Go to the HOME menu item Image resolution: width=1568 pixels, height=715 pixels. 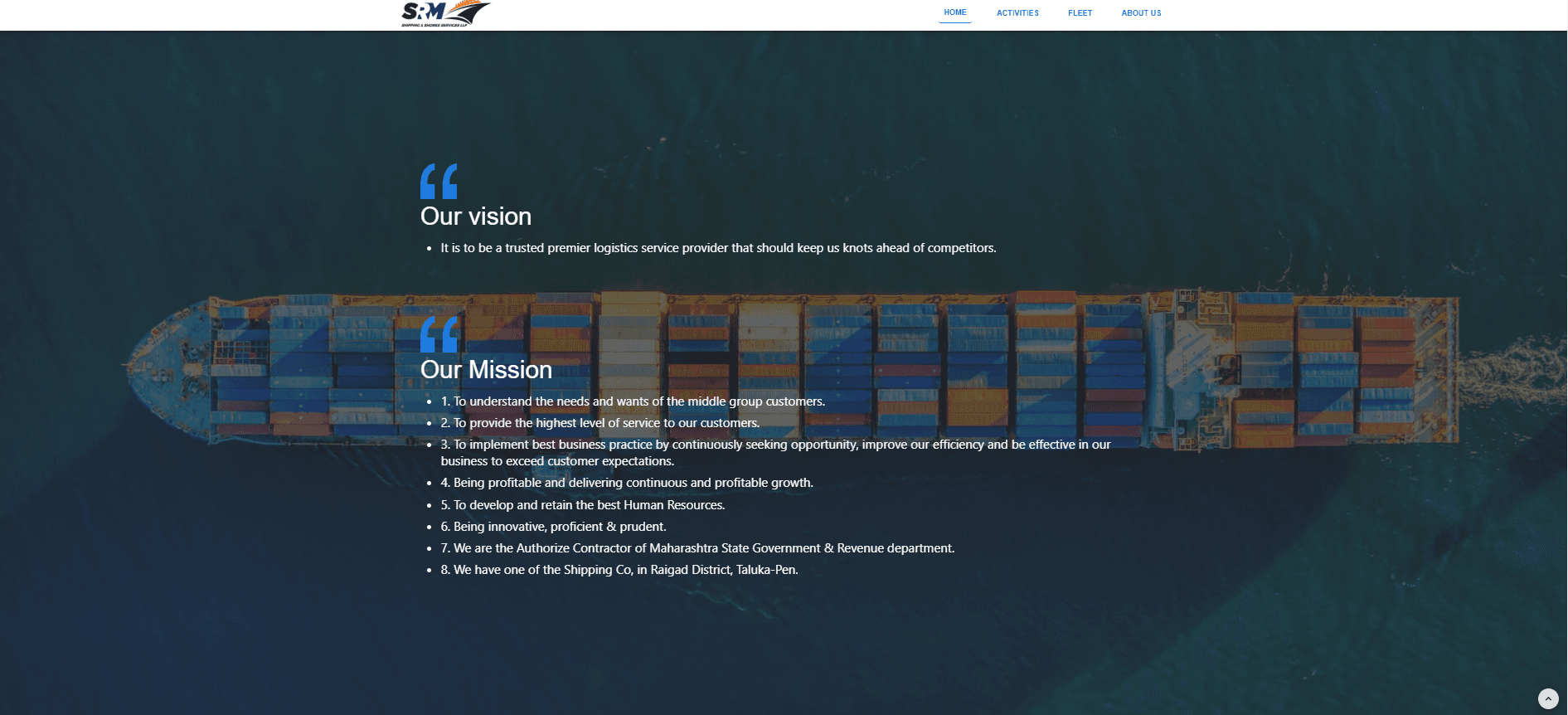tap(954, 12)
